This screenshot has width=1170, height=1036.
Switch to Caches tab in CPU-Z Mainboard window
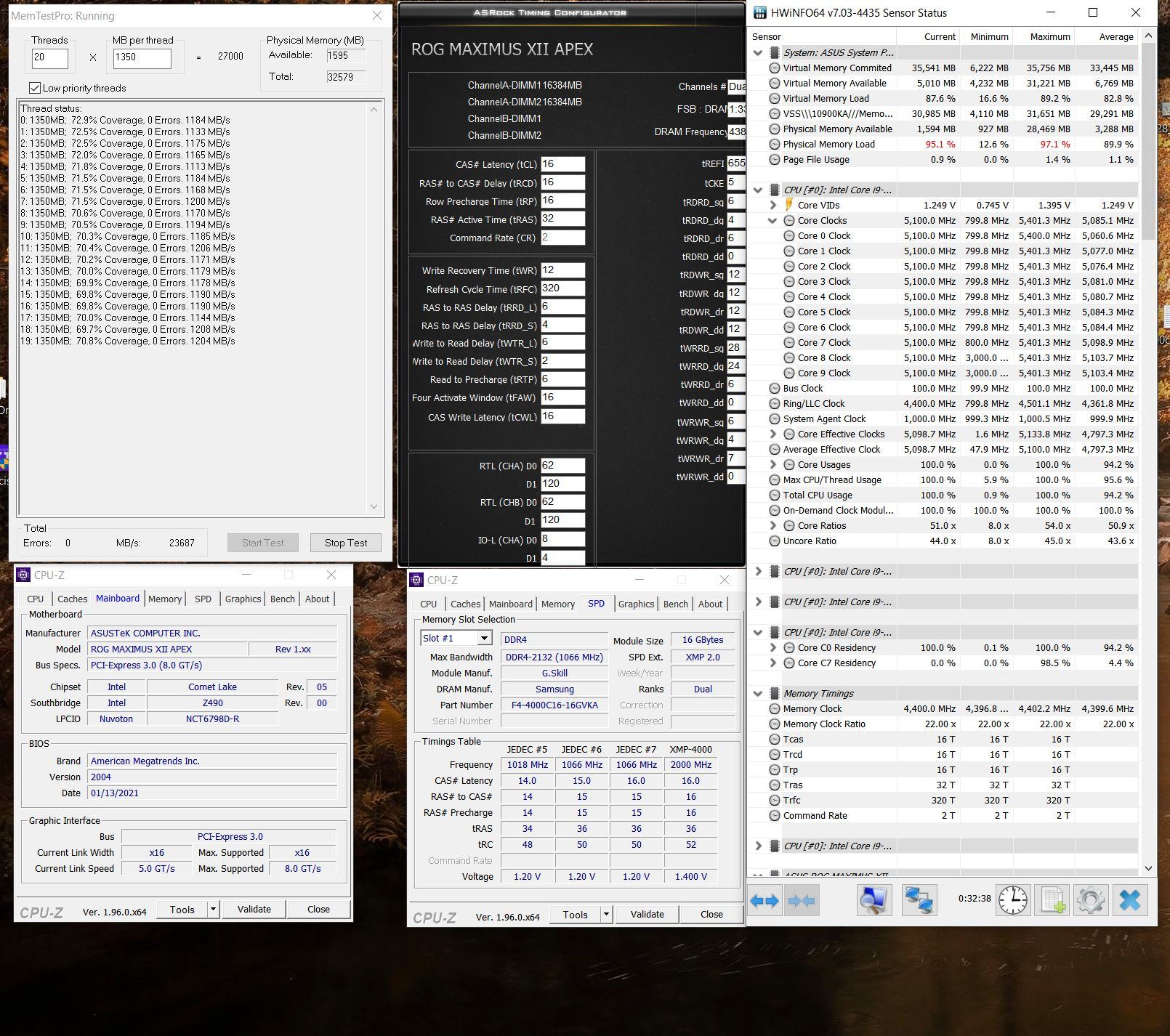(x=73, y=599)
